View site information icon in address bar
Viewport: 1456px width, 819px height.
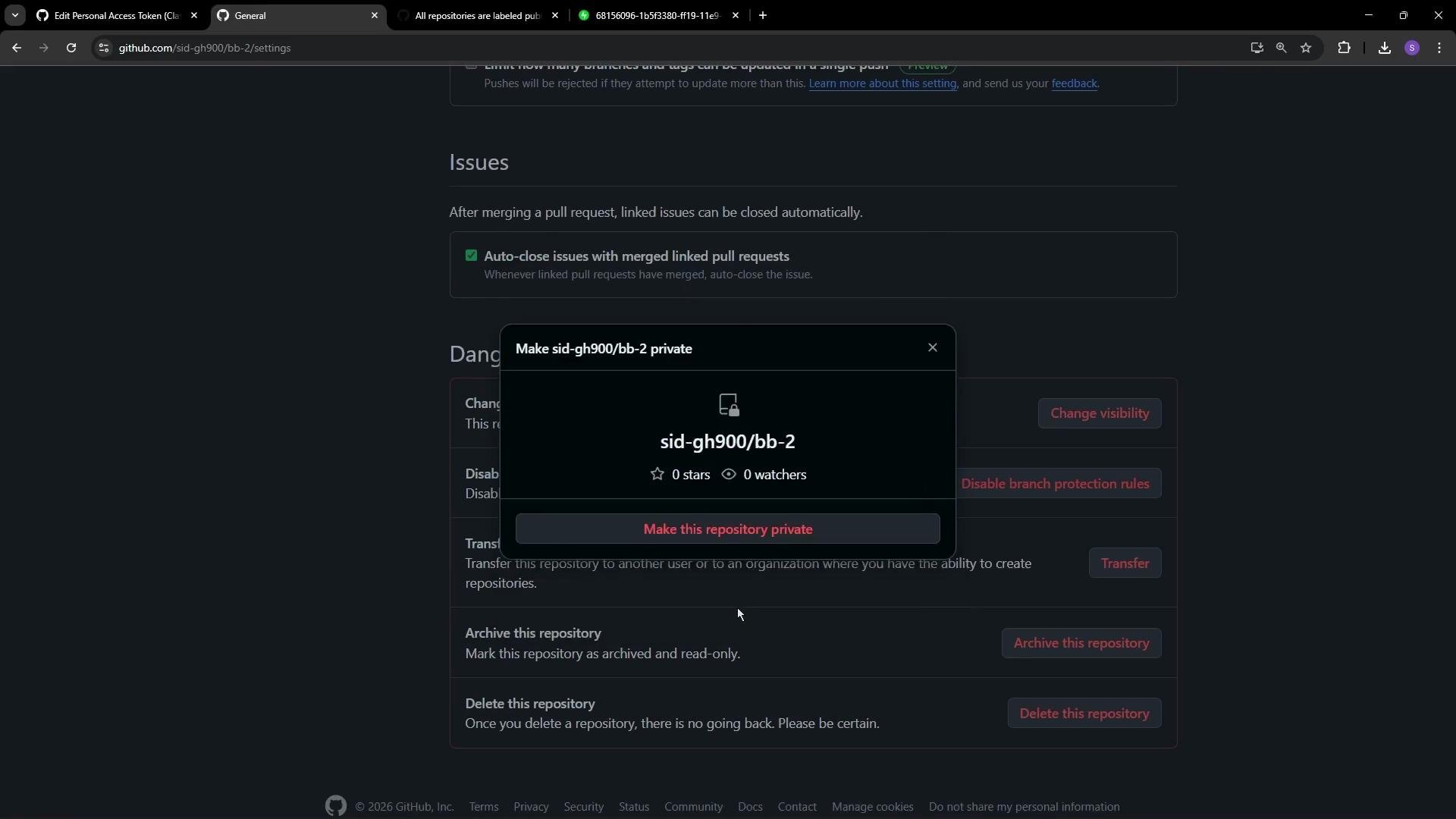coord(104,48)
